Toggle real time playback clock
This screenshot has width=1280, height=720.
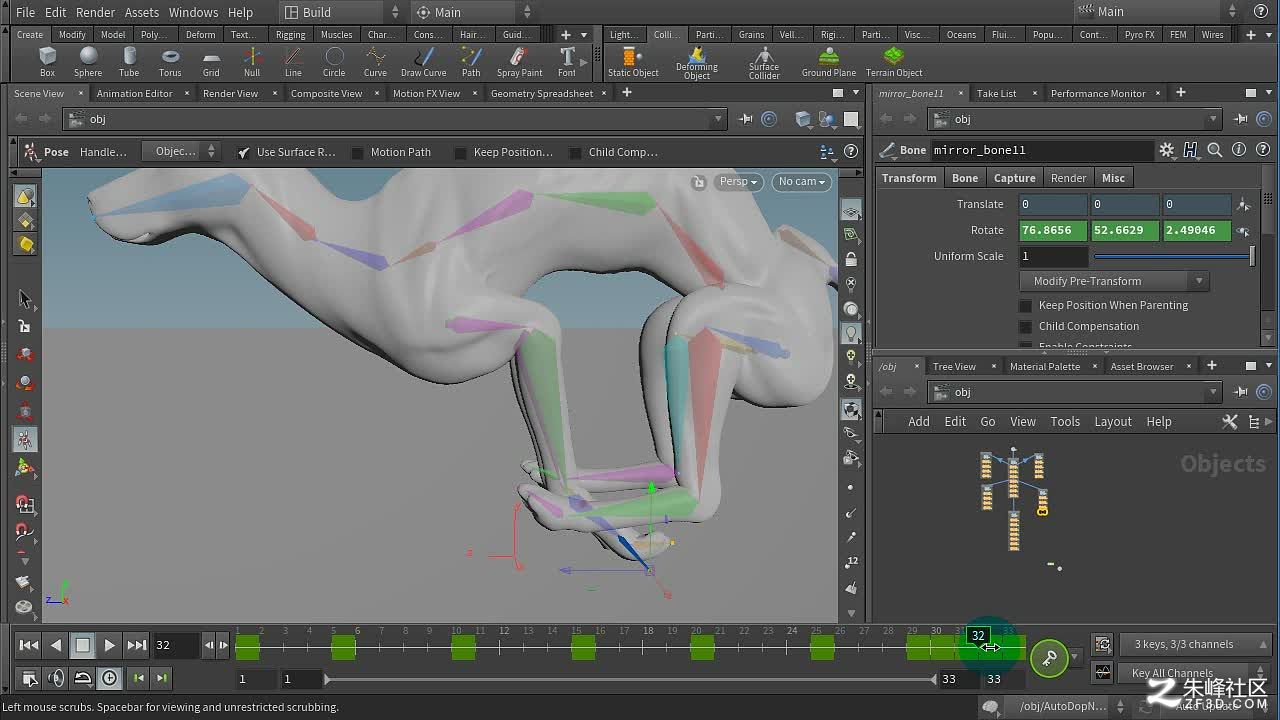(109, 678)
